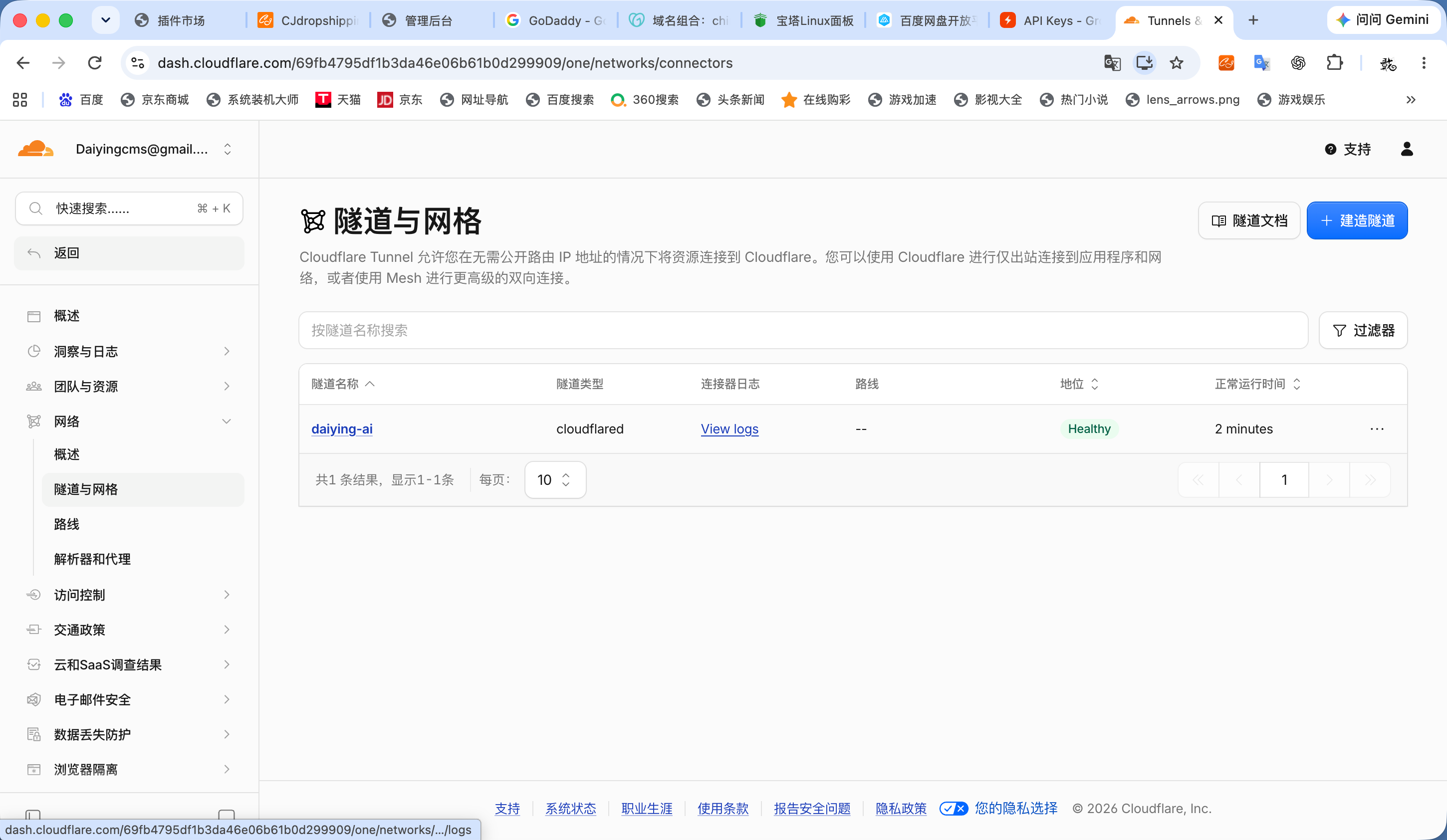The image size is (1447, 840).
Task: Click the 按隧道名称搜索 search field
Action: pos(803,330)
